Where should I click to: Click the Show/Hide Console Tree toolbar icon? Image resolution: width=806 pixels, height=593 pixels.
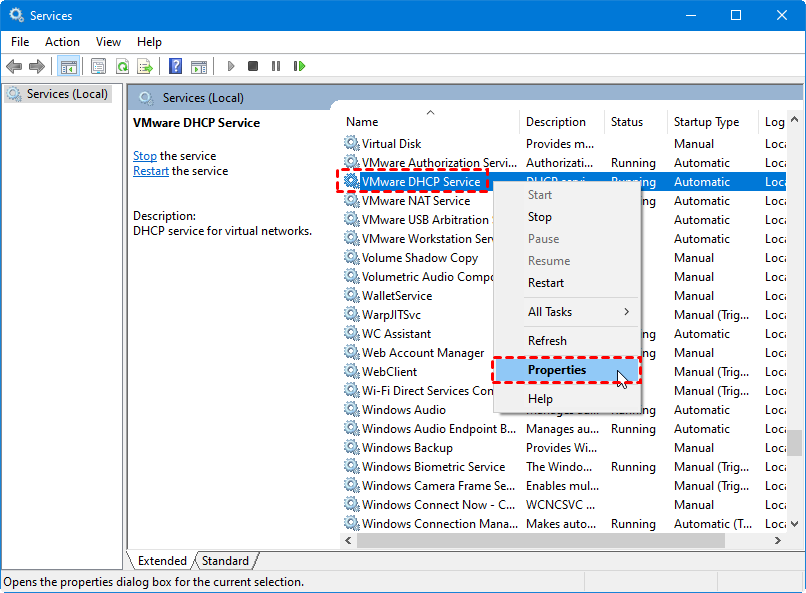(x=69, y=67)
